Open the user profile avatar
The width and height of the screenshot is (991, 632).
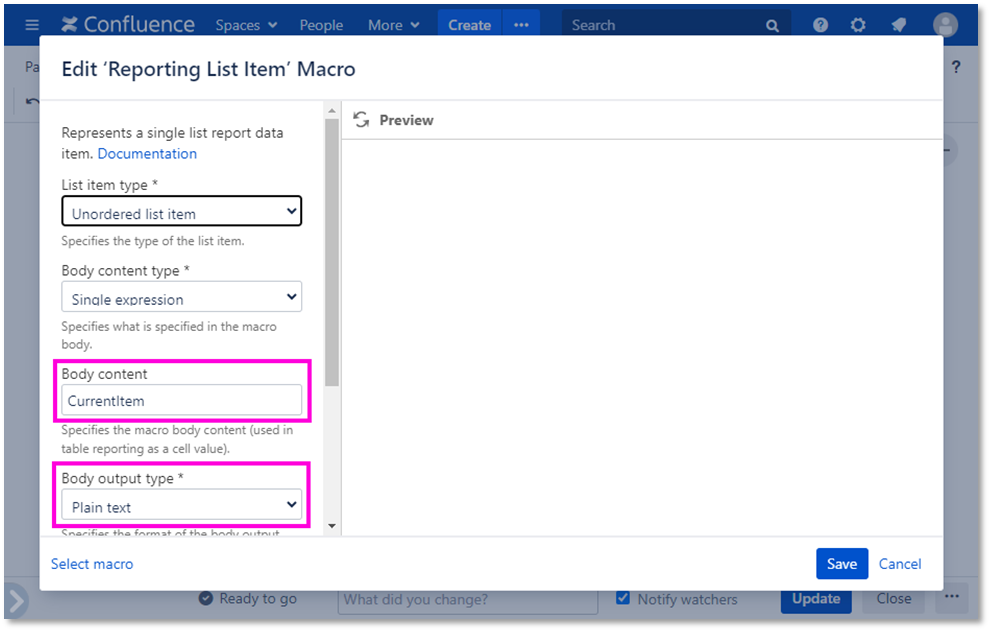coord(945,25)
